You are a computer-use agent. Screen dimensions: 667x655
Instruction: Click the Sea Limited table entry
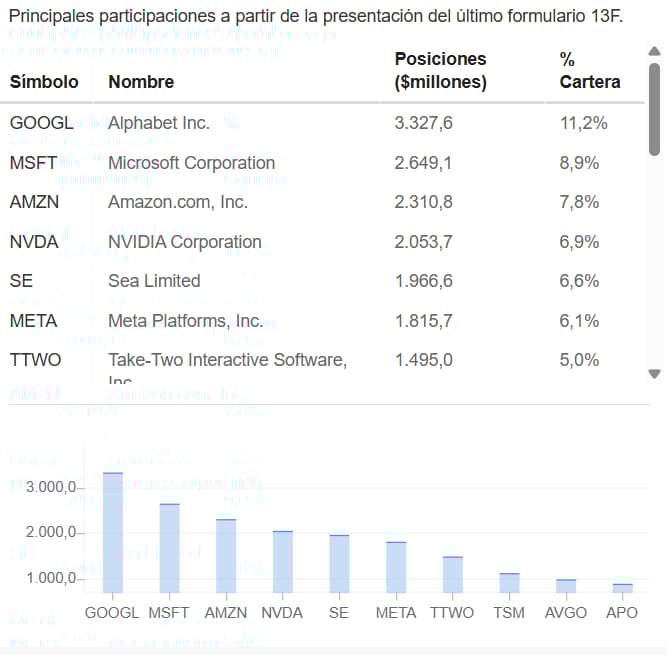(154, 281)
